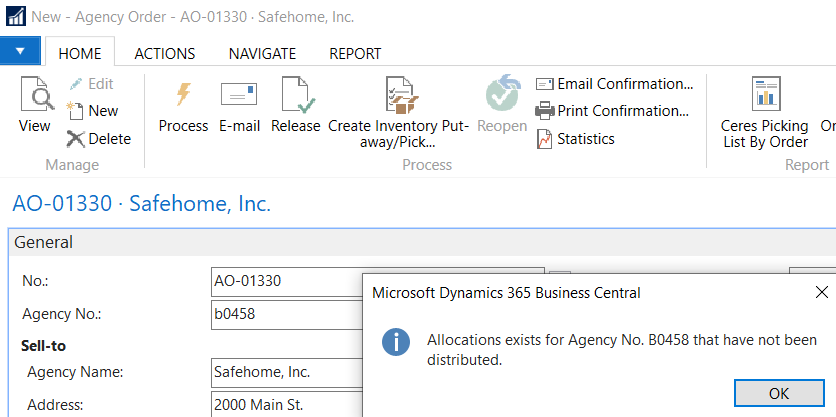Open the application file menu dropdown
The height and width of the screenshot is (417, 836).
(20, 51)
